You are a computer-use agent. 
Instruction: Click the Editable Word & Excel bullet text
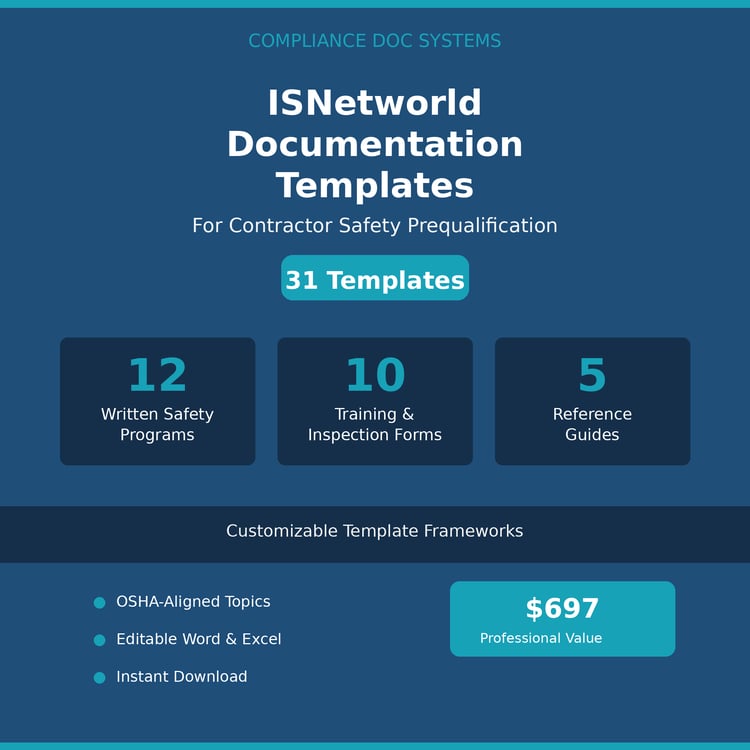199,639
